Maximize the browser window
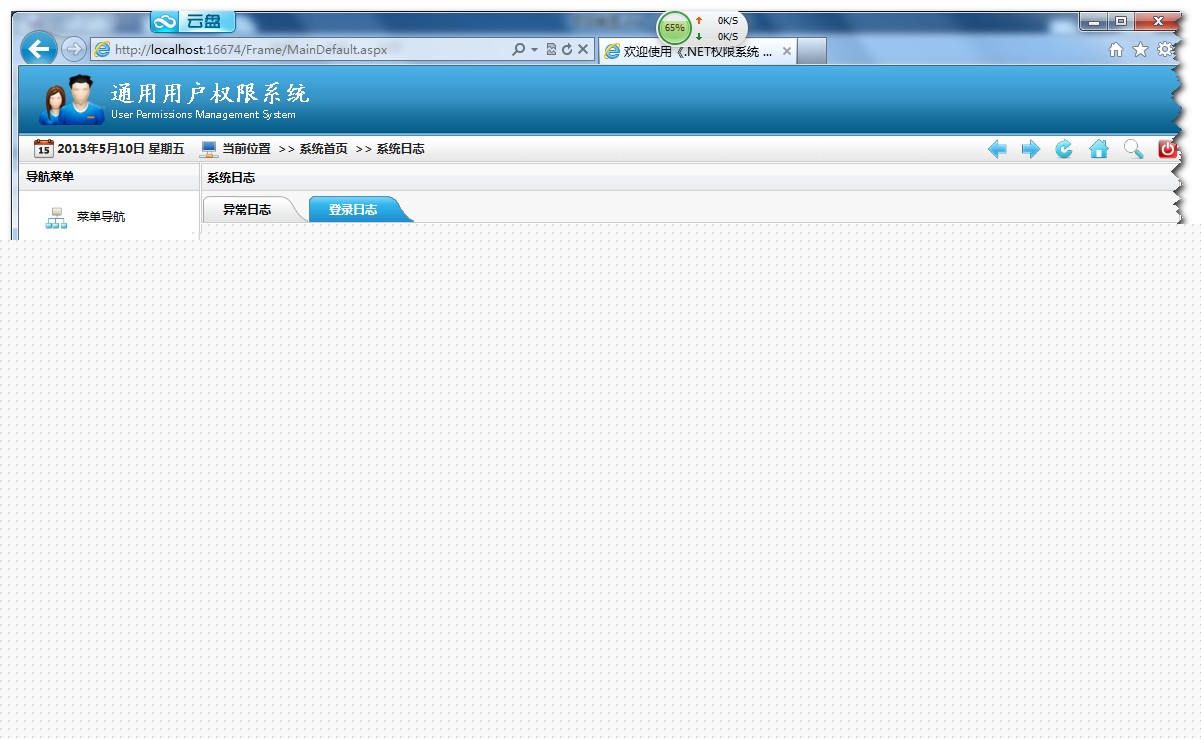 pyautogui.click(x=1121, y=21)
